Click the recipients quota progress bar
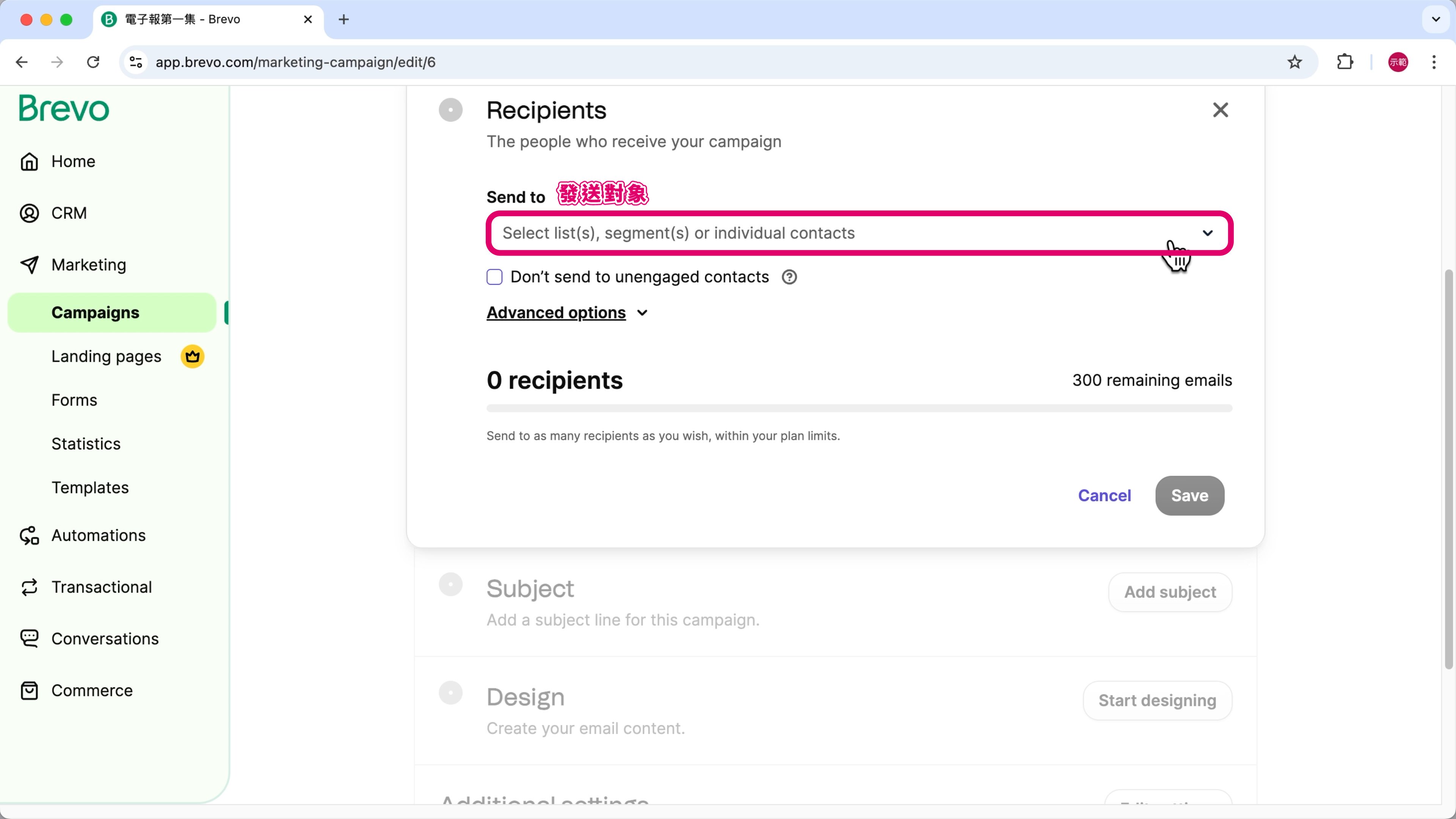 coord(859,408)
